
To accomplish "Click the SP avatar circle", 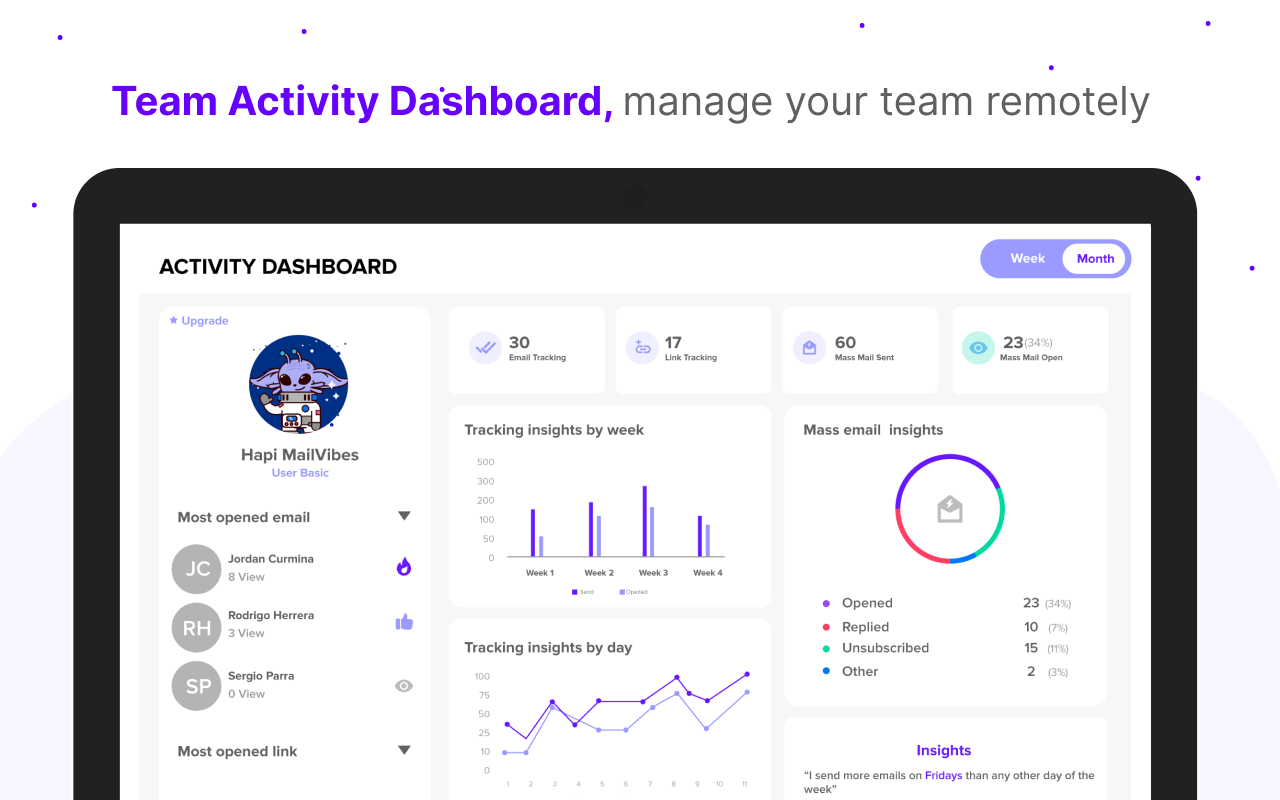I will pyautogui.click(x=197, y=686).
